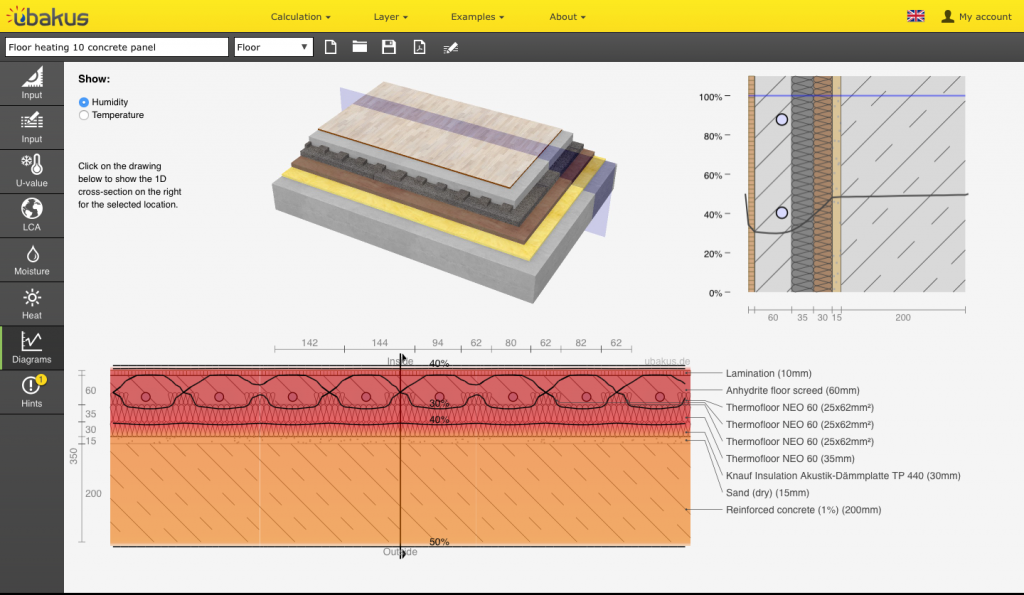This screenshot has width=1024, height=595.
Task: Select the Humidity radio button
Action: pos(84,102)
